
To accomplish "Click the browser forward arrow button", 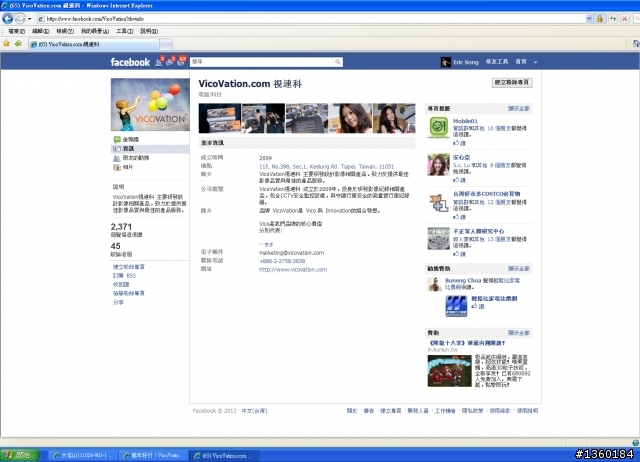I will coord(20,19).
